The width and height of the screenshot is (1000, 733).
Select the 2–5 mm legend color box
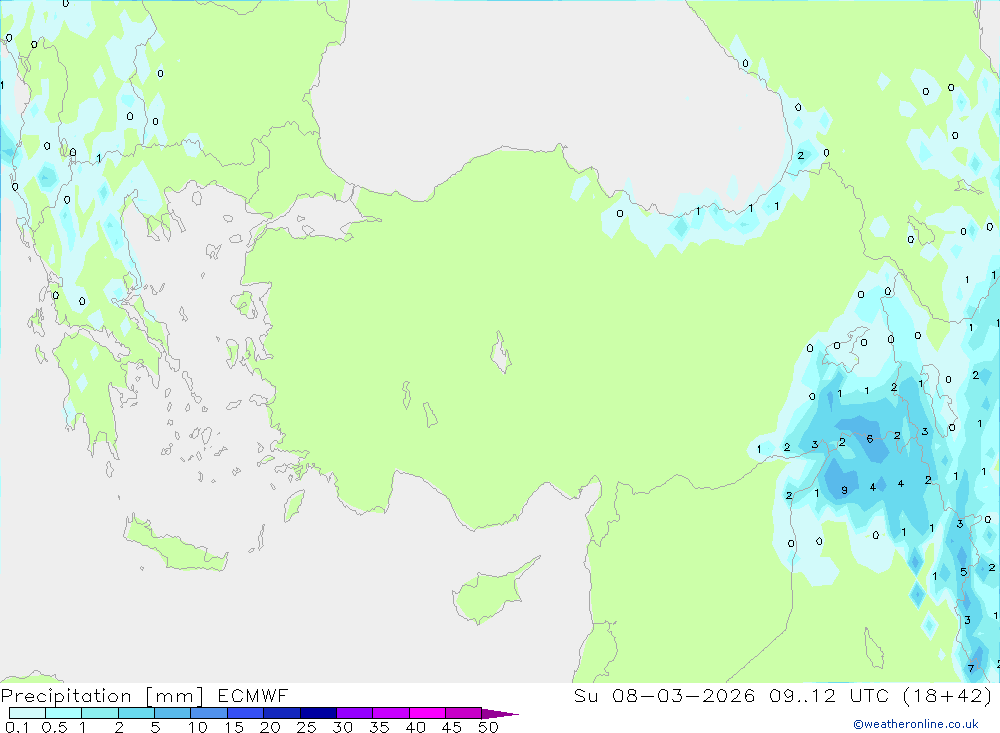(x=136, y=713)
